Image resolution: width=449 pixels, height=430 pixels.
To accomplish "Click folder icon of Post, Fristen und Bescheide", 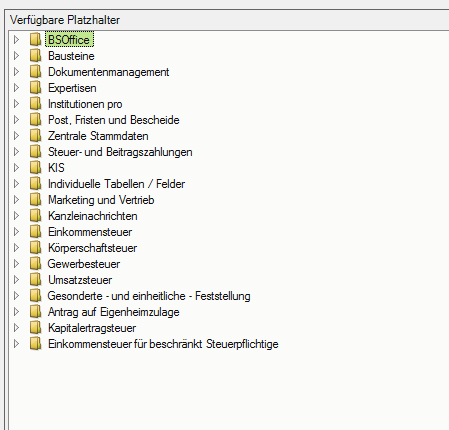I will click(x=35, y=120).
